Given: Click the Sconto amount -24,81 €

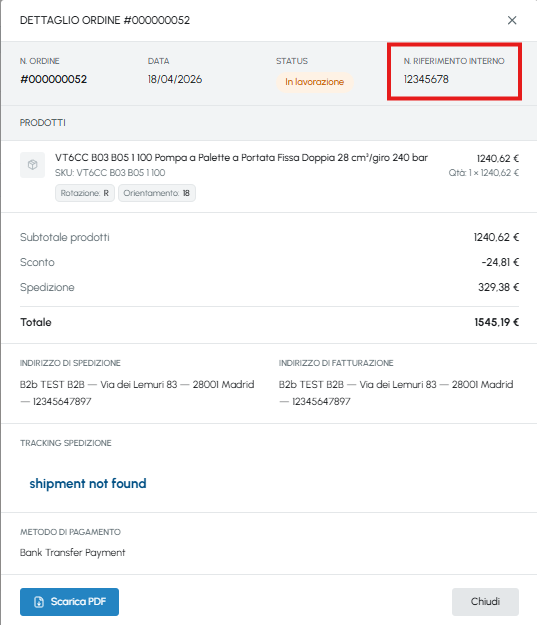Looking at the screenshot, I should (x=500, y=262).
